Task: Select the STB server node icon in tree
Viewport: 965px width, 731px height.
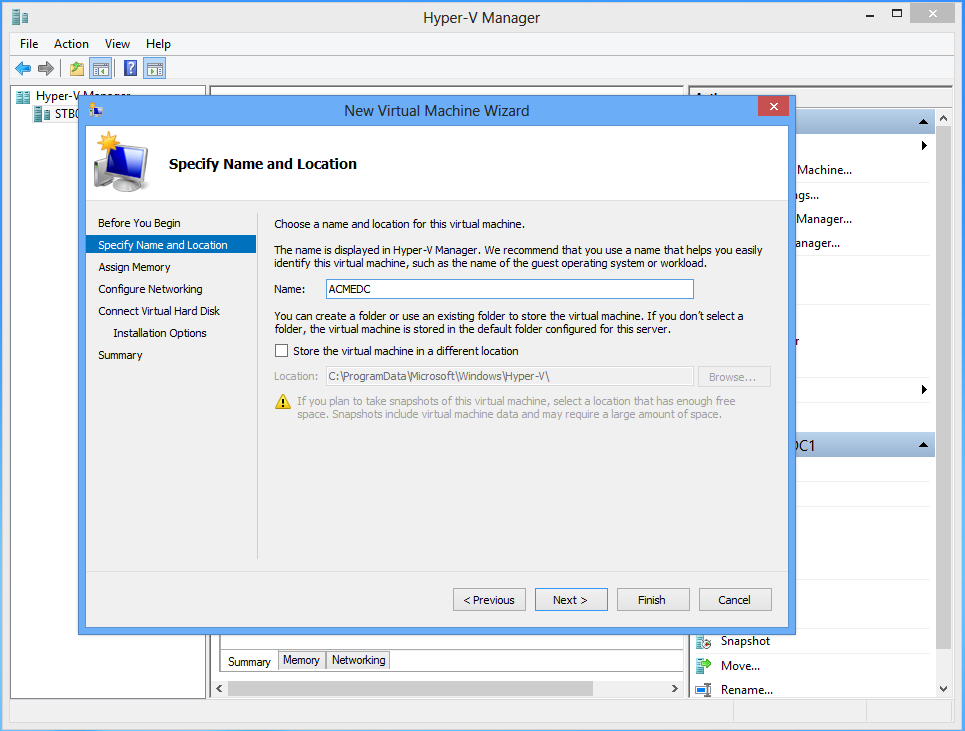Action: [x=42, y=114]
